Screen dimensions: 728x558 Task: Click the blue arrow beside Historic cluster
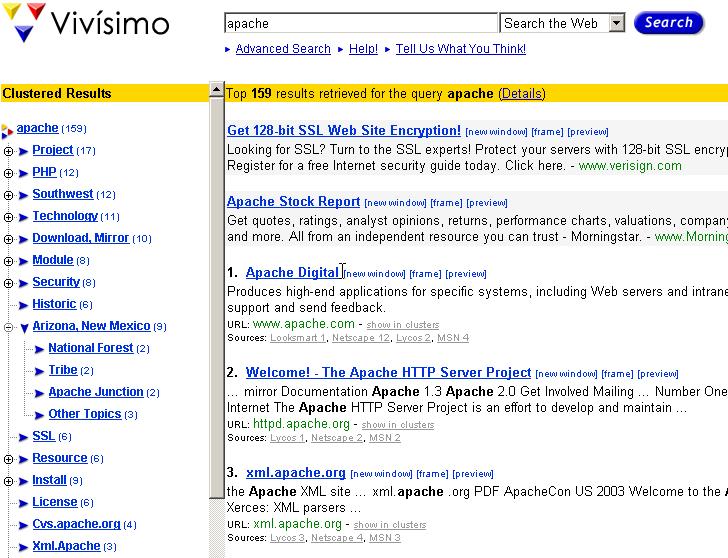[24, 305]
